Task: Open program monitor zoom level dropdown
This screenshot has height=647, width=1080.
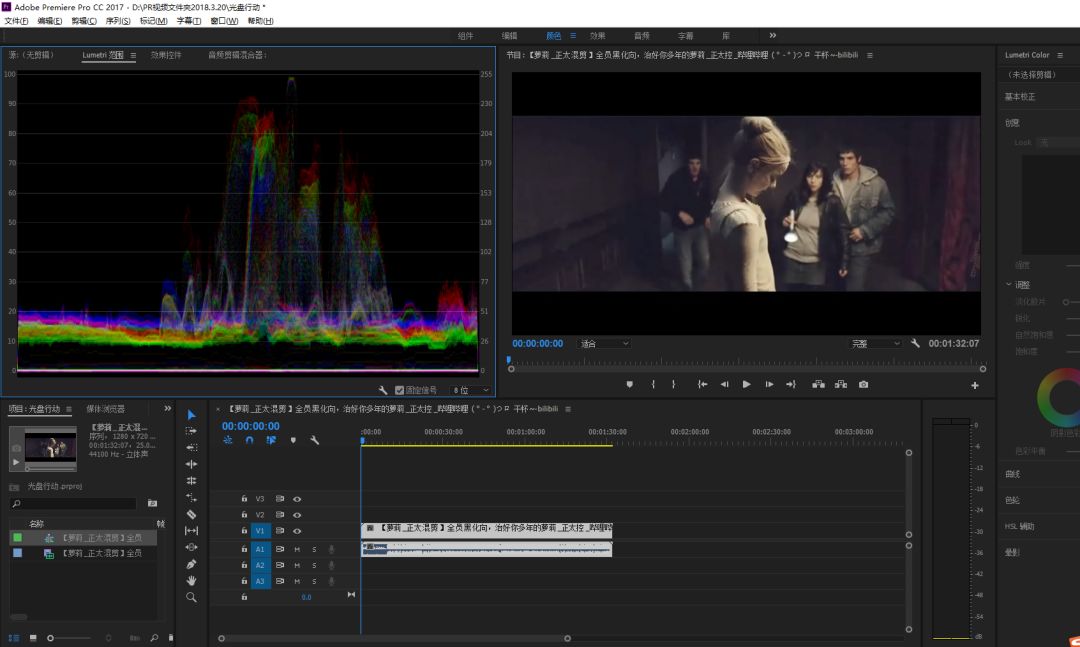Action: click(604, 343)
